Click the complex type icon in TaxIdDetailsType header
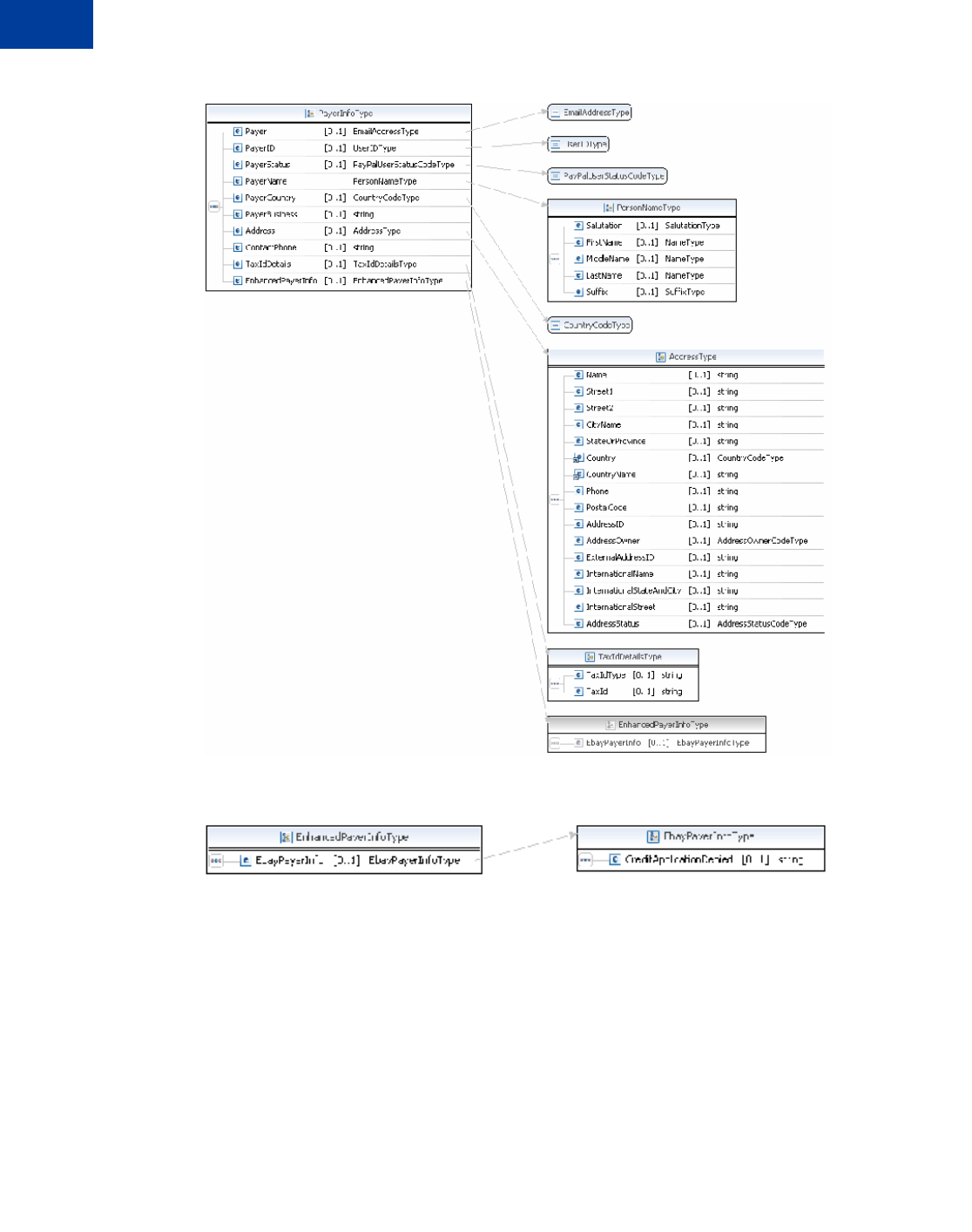The height and width of the screenshot is (1232, 972). [x=591, y=656]
